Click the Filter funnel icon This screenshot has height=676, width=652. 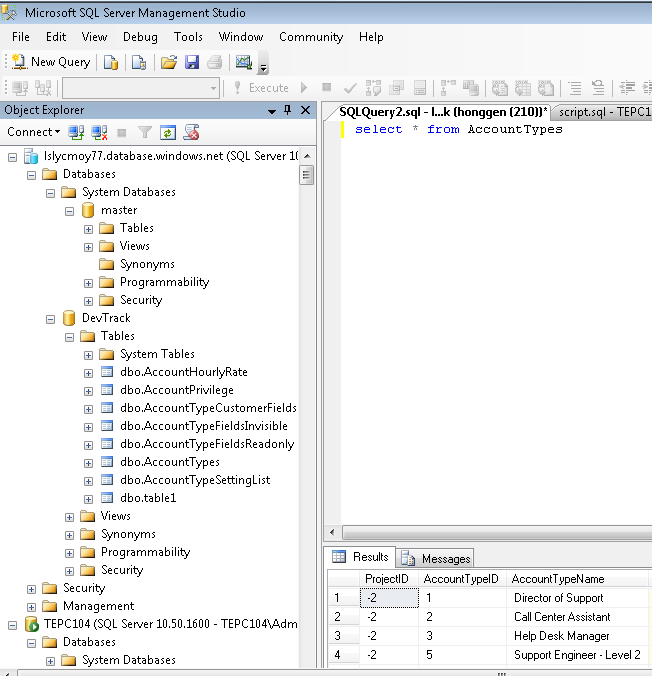coord(145,133)
